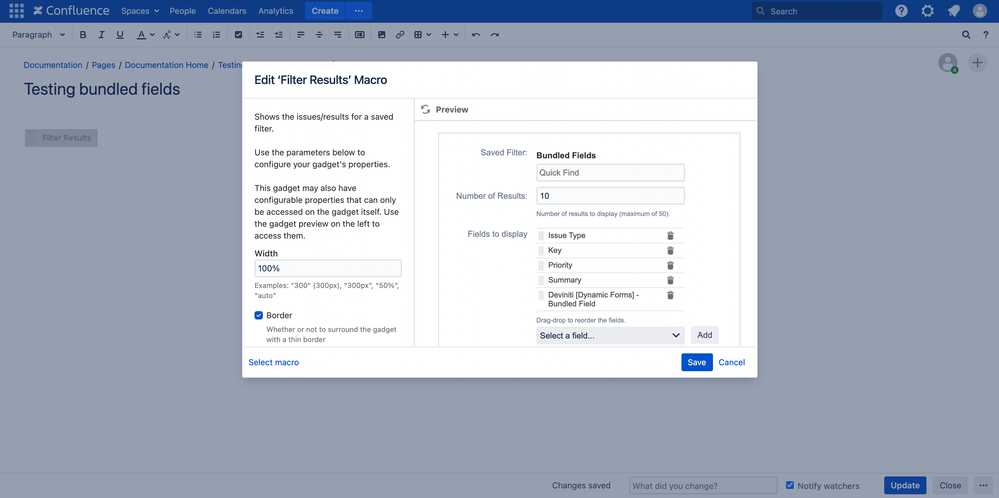Delete the Issue Type field
The height and width of the screenshot is (498, 999).
coord(670,236)
